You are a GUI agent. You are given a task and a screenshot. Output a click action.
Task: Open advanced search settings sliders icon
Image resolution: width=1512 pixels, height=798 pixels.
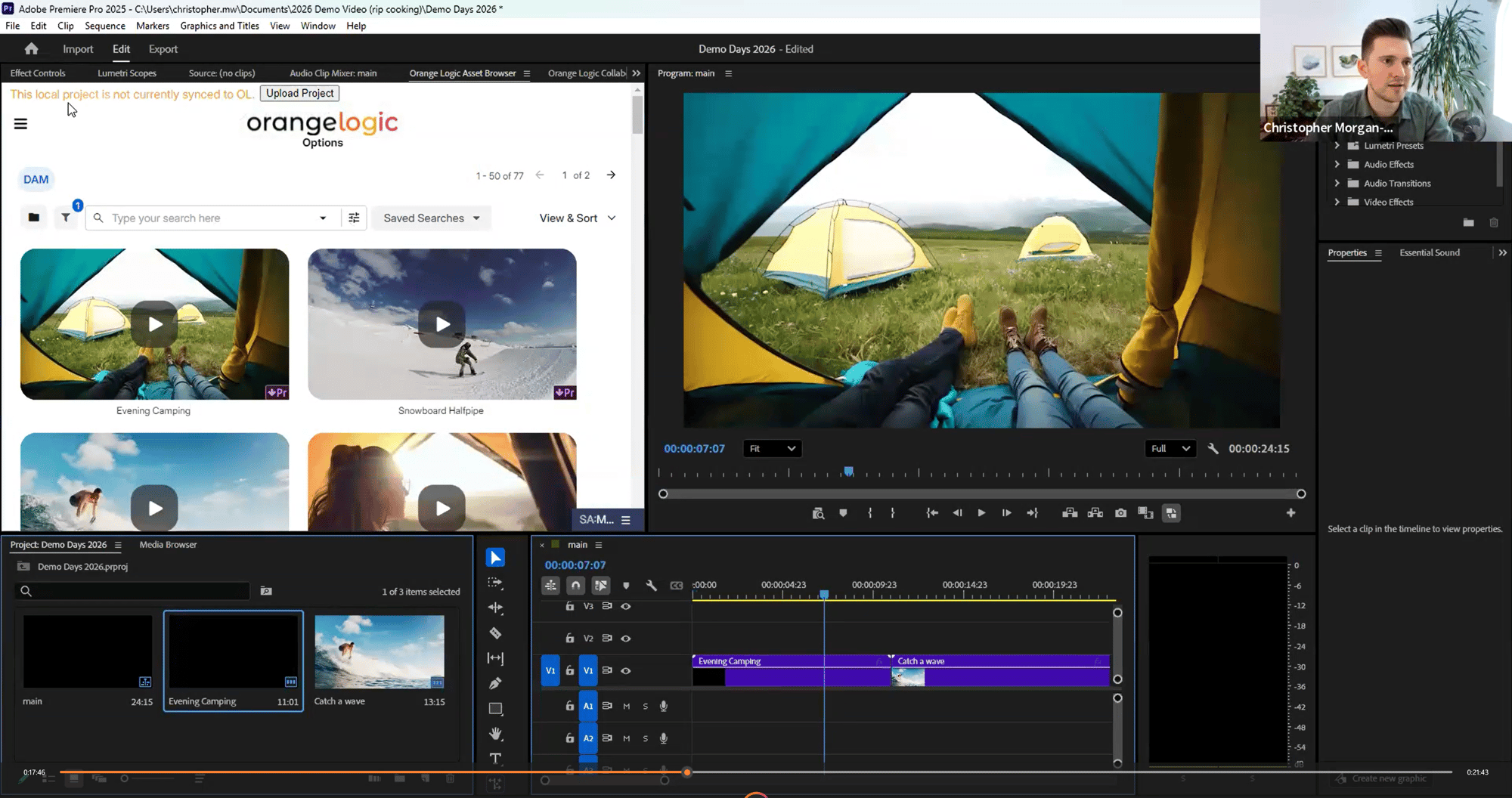[354, 218]
